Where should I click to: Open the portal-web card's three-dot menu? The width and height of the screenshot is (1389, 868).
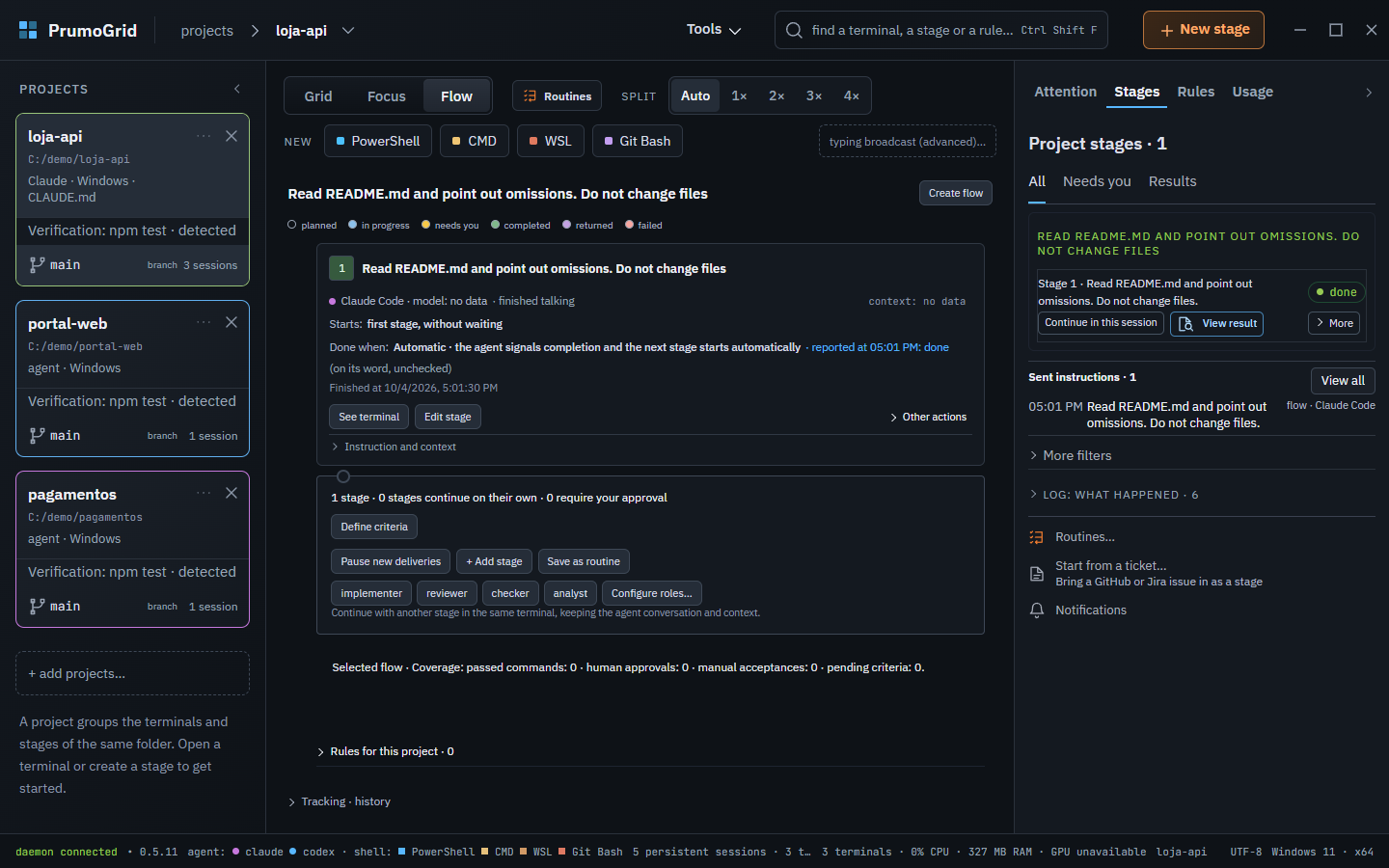(x=204, y=322)
